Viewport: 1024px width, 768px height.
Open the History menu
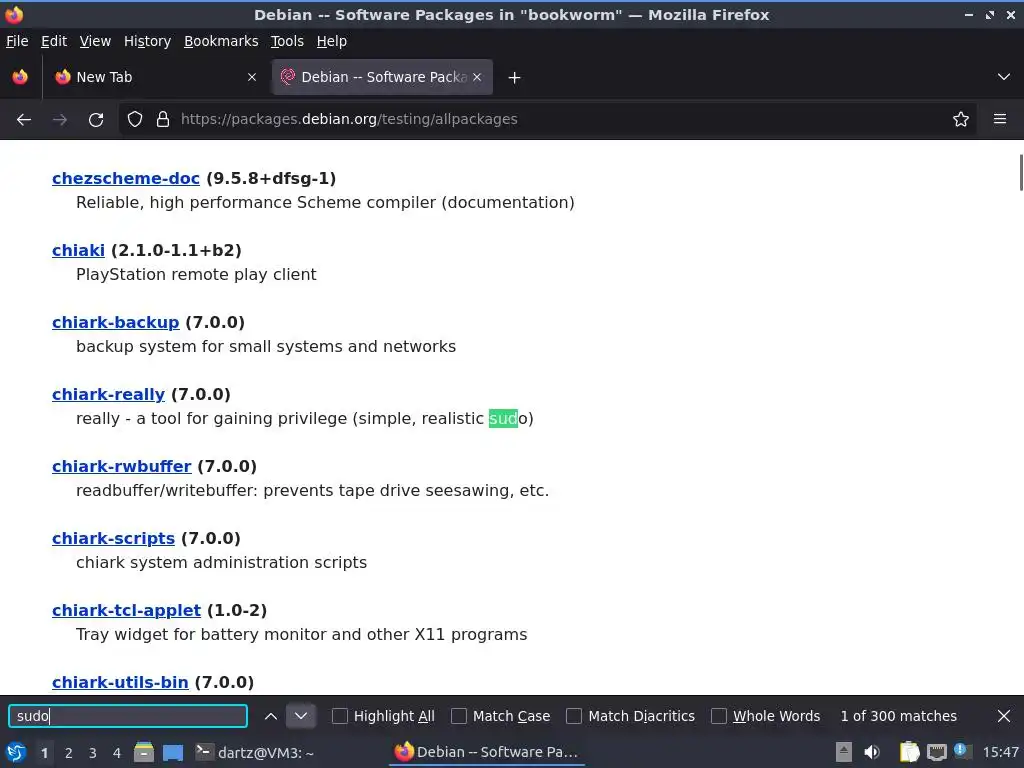147,41
